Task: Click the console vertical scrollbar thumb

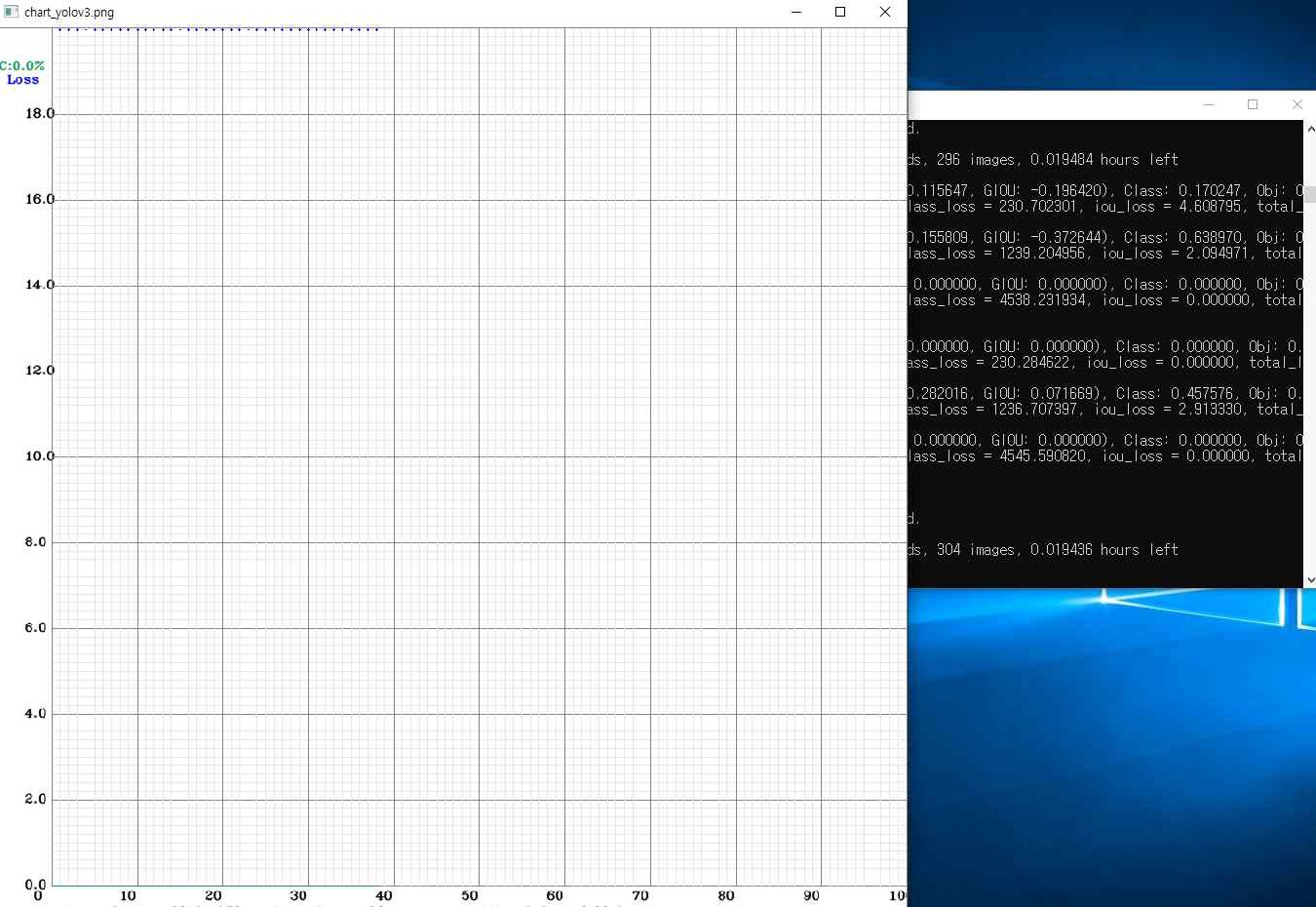Action: coord(1310,195)
